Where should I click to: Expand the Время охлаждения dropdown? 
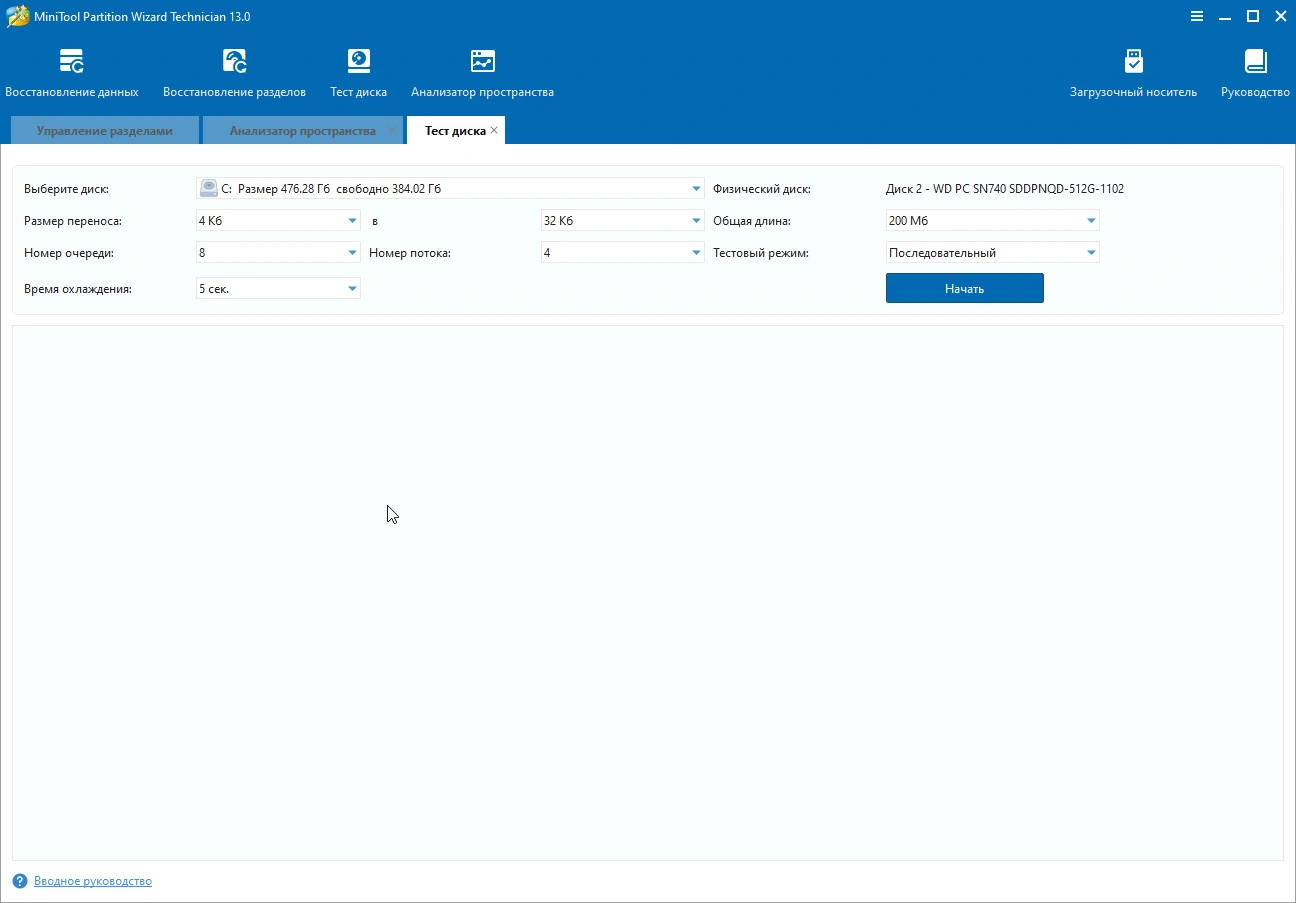tap(352, 289)
